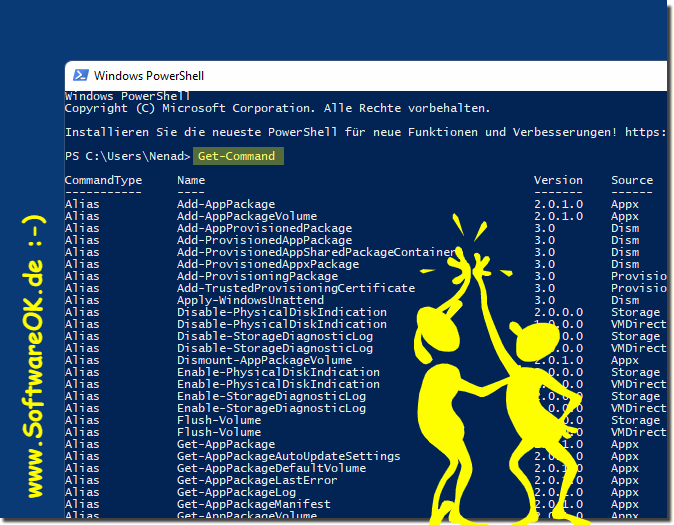This screenshot has height=525, width=674.
Task: Select Enable-PhysicalDiskIndication in the Storage row
Action: [x=279, y=372]
